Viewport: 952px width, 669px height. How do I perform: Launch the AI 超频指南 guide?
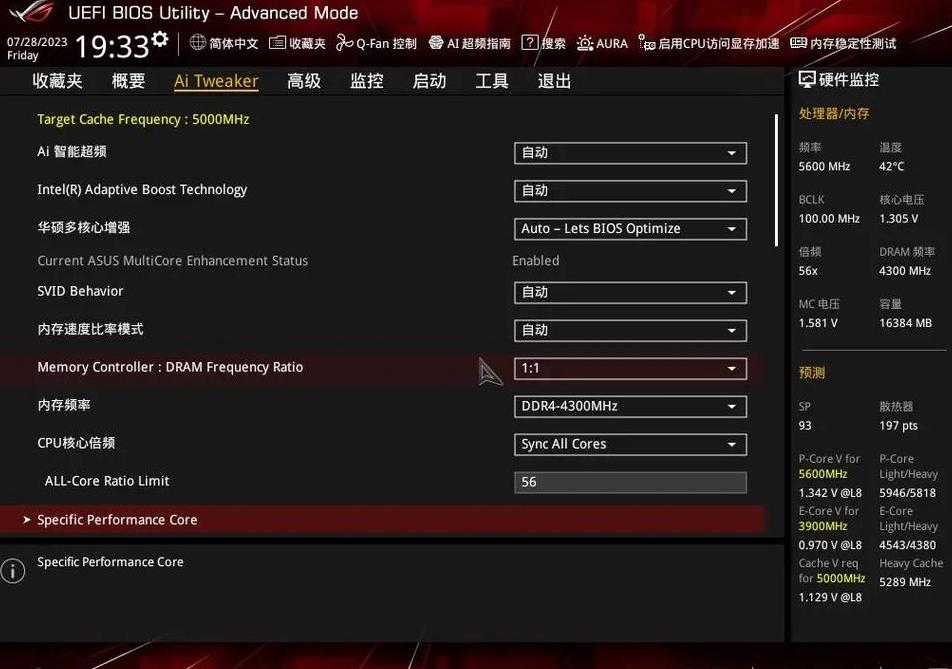[x=470, y=43]
